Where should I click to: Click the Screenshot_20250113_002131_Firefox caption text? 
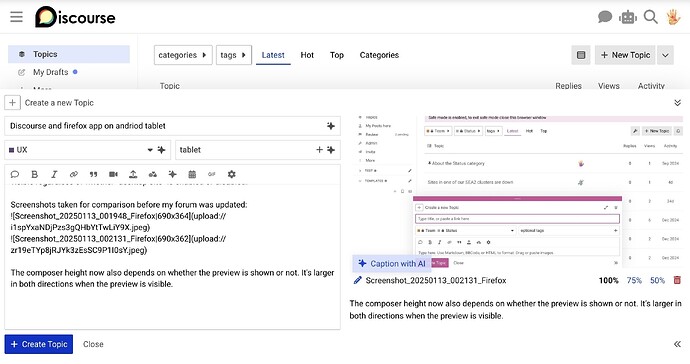[436, 280]
